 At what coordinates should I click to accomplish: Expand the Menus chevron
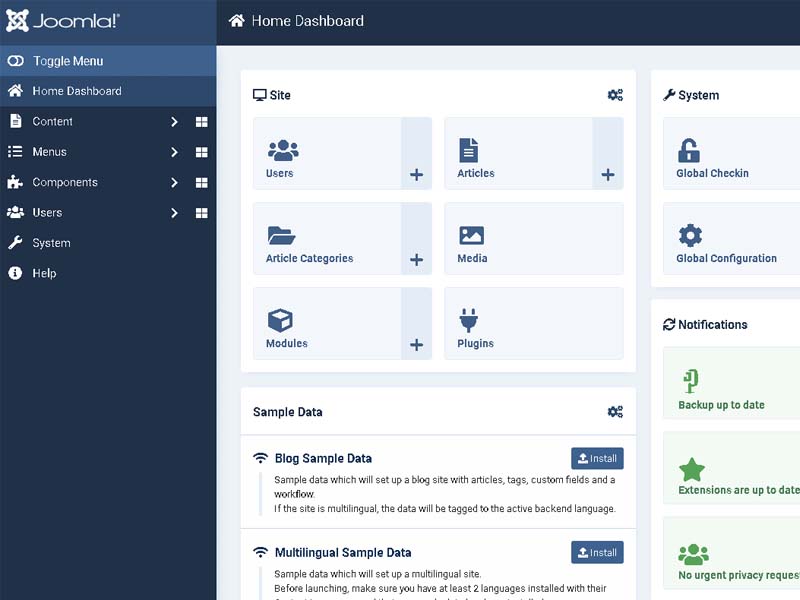click(x=174, y=152)
